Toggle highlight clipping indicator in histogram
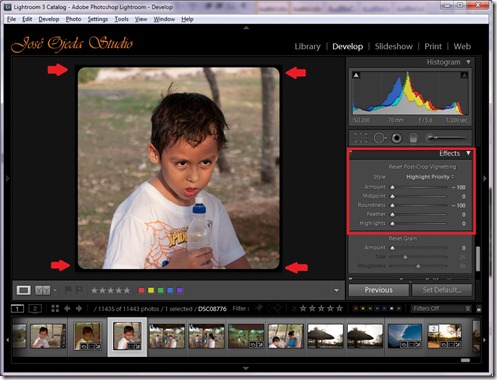The image size is (497, 380). (x=464, y=75)
